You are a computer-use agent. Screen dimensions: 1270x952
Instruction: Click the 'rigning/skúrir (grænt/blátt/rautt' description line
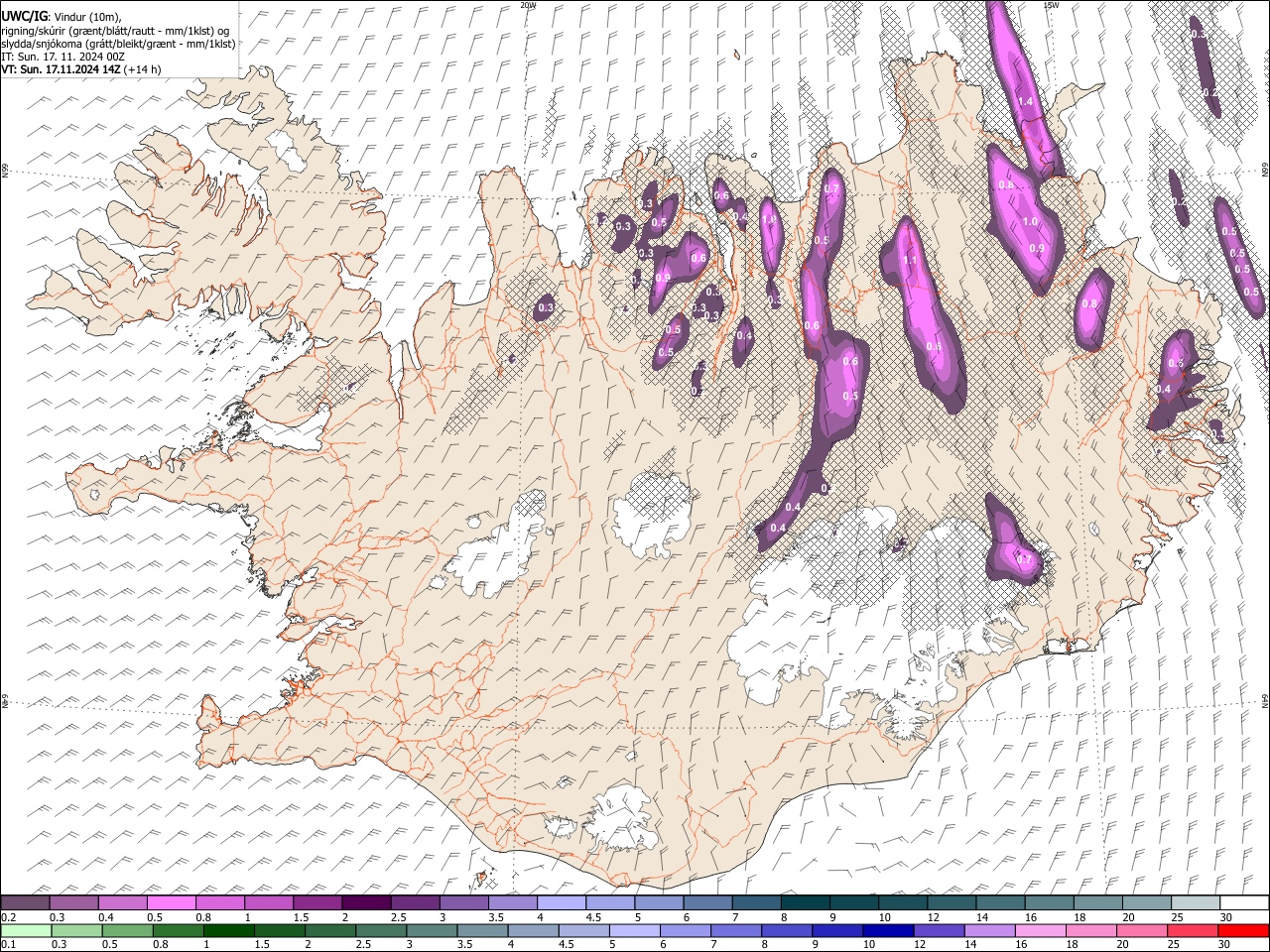click(115, 31)
